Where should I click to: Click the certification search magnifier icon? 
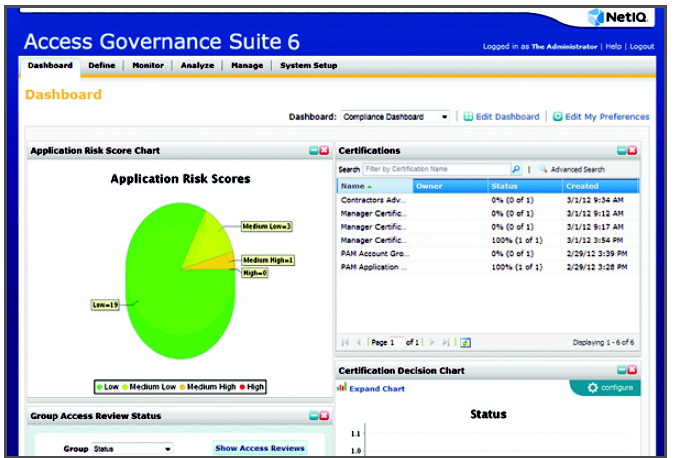pyautogui.click(x=516, y=169)
